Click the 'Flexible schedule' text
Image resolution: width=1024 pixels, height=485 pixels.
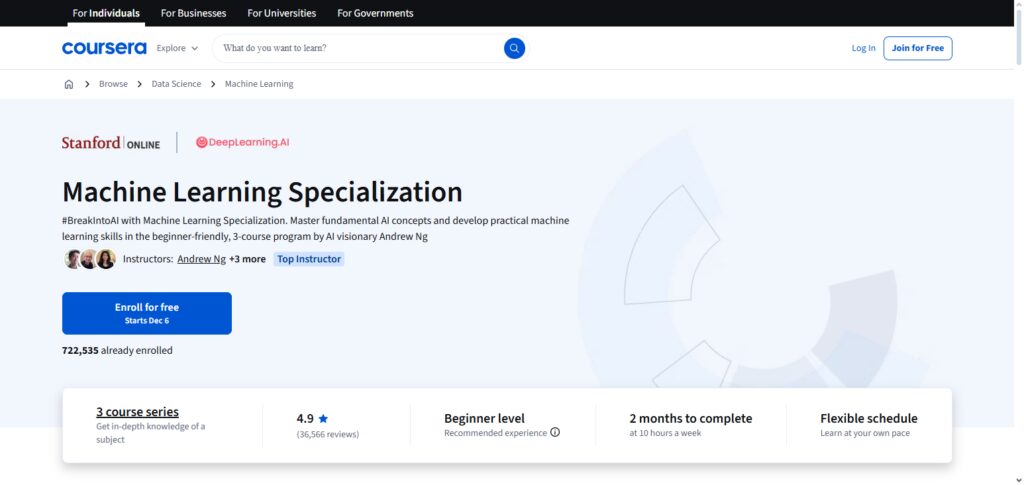[x=869, y=418]
